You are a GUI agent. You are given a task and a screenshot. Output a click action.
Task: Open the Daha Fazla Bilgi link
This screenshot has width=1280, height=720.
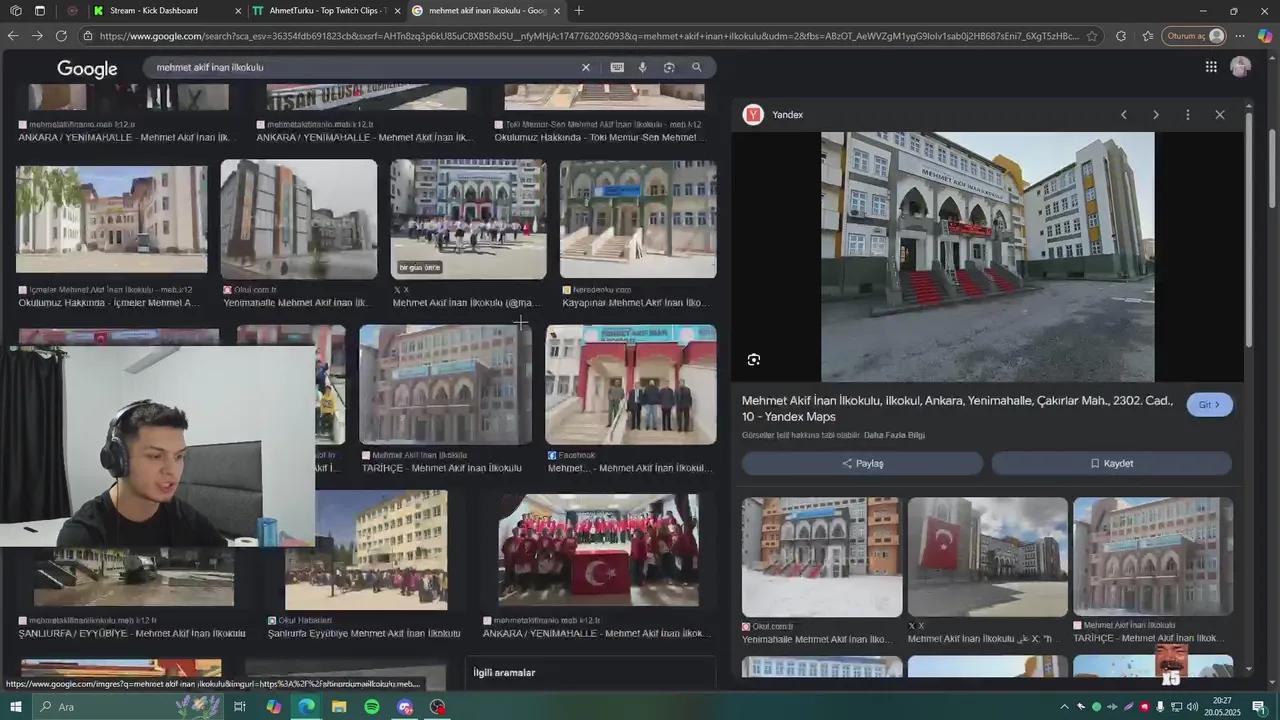[x=894, y=435]
